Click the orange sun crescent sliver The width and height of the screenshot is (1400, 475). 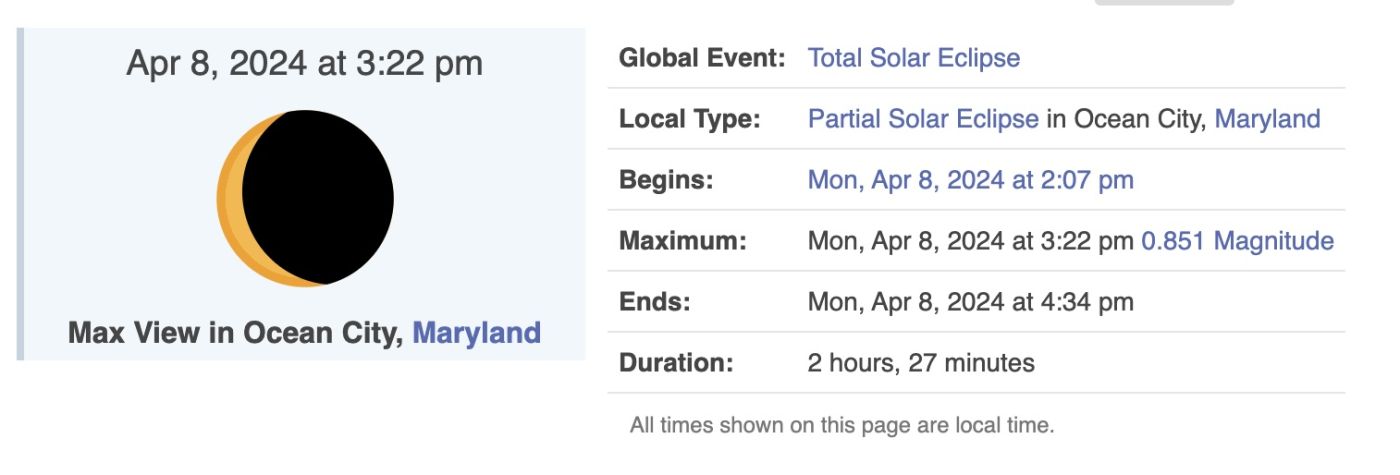click(x=229, y=200)
